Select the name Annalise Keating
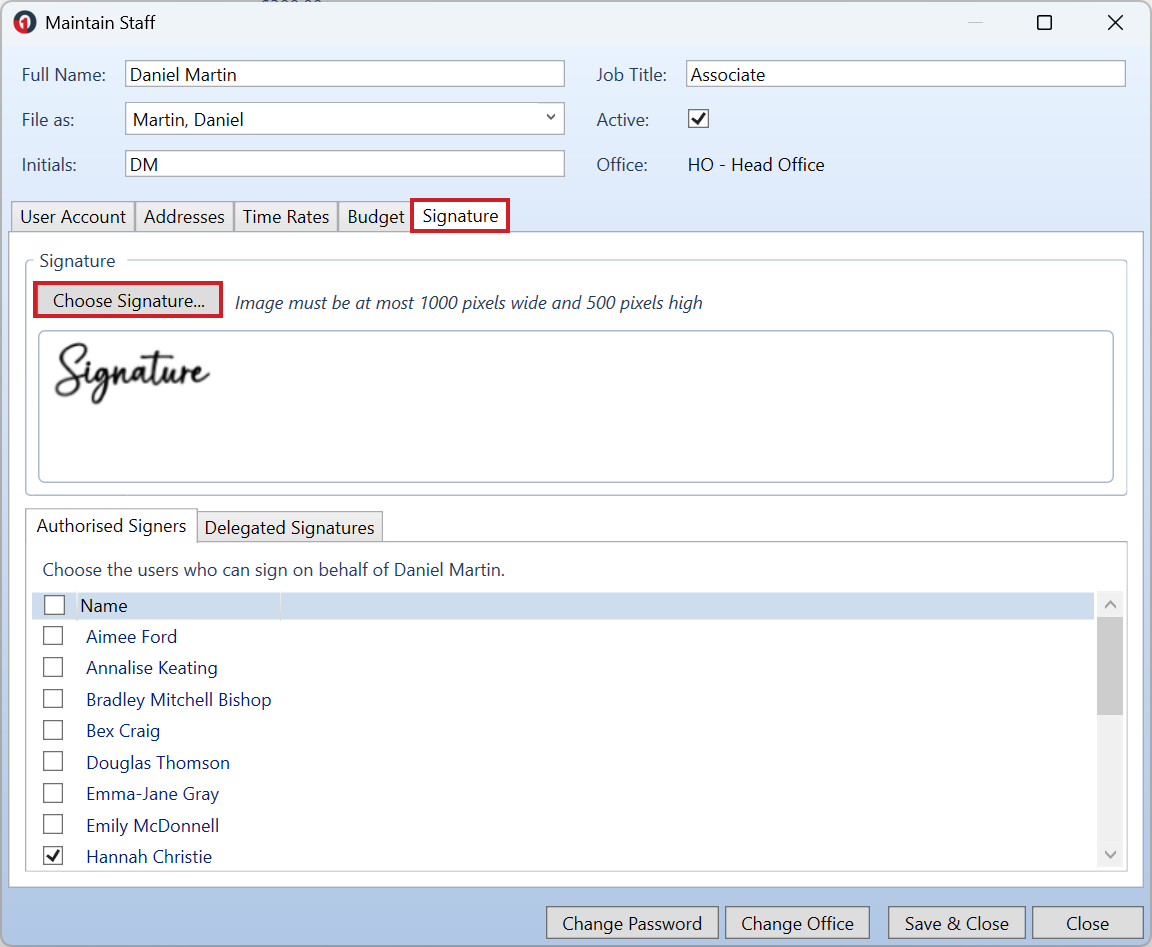Image resolution: width=1152 pixels, height=947 pixels. pos(152,668)
